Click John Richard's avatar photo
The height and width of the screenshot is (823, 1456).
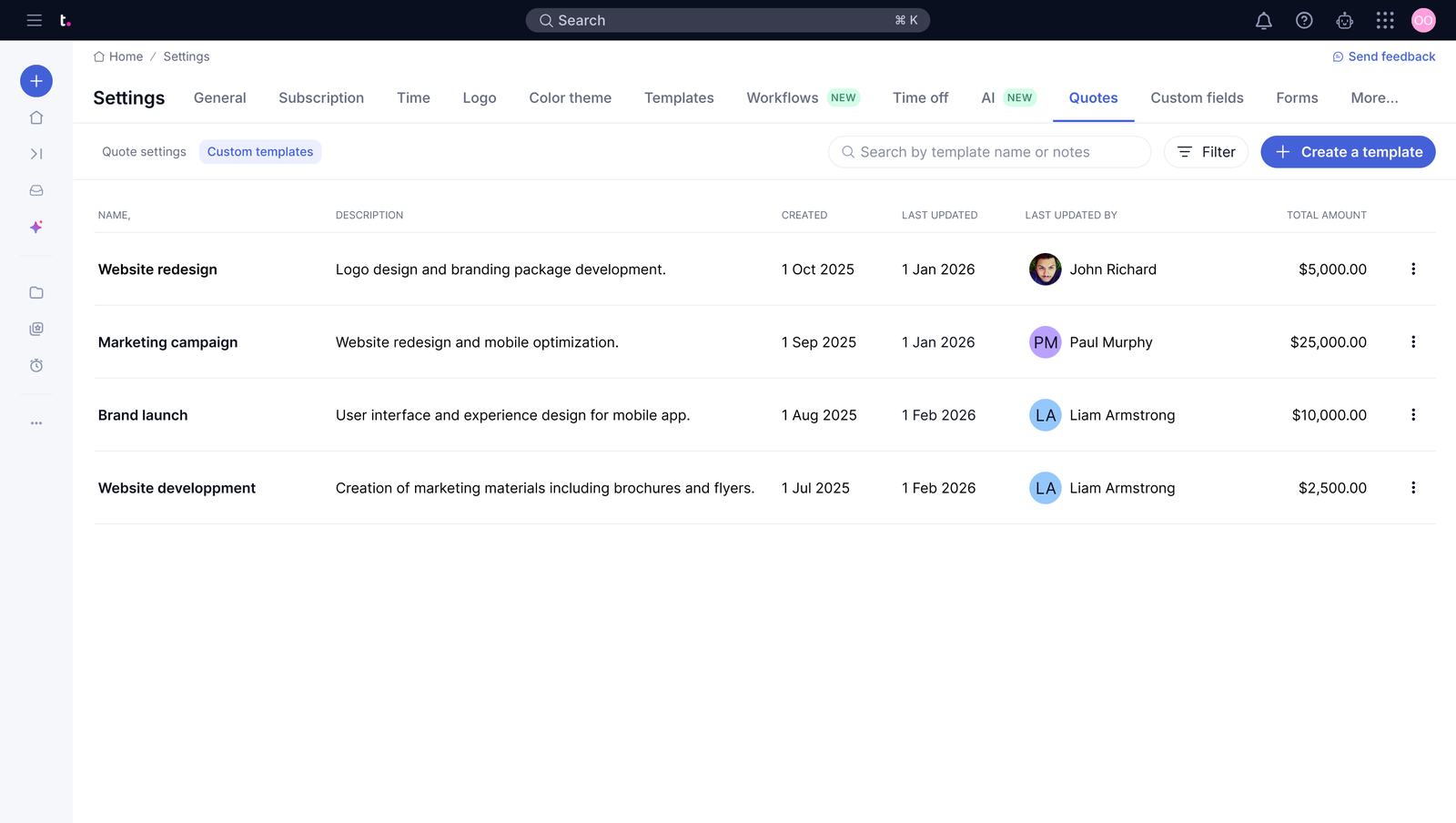[x=1046, y=269]
